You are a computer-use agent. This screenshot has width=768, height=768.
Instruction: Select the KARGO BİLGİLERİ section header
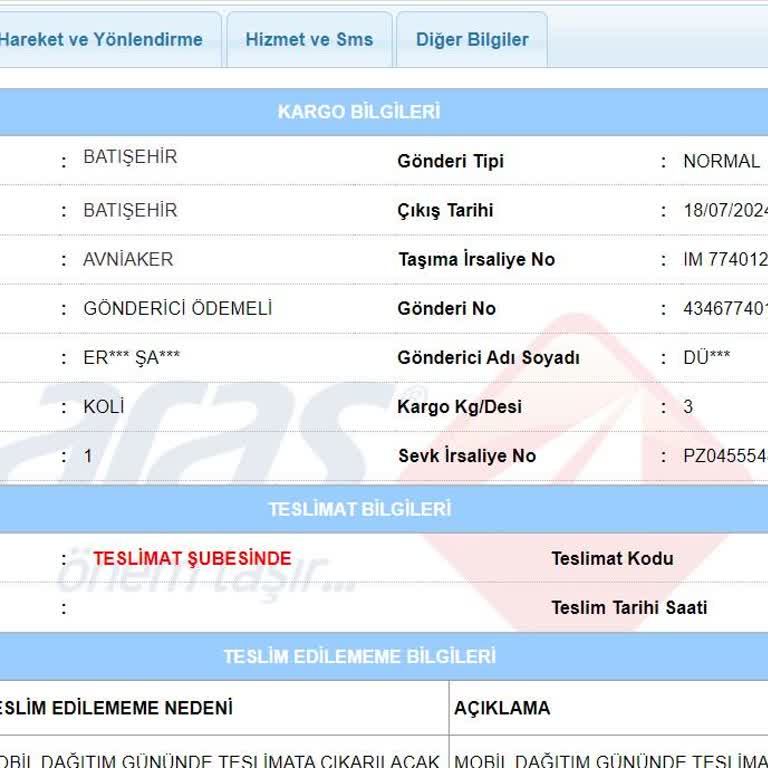(359, 112)
